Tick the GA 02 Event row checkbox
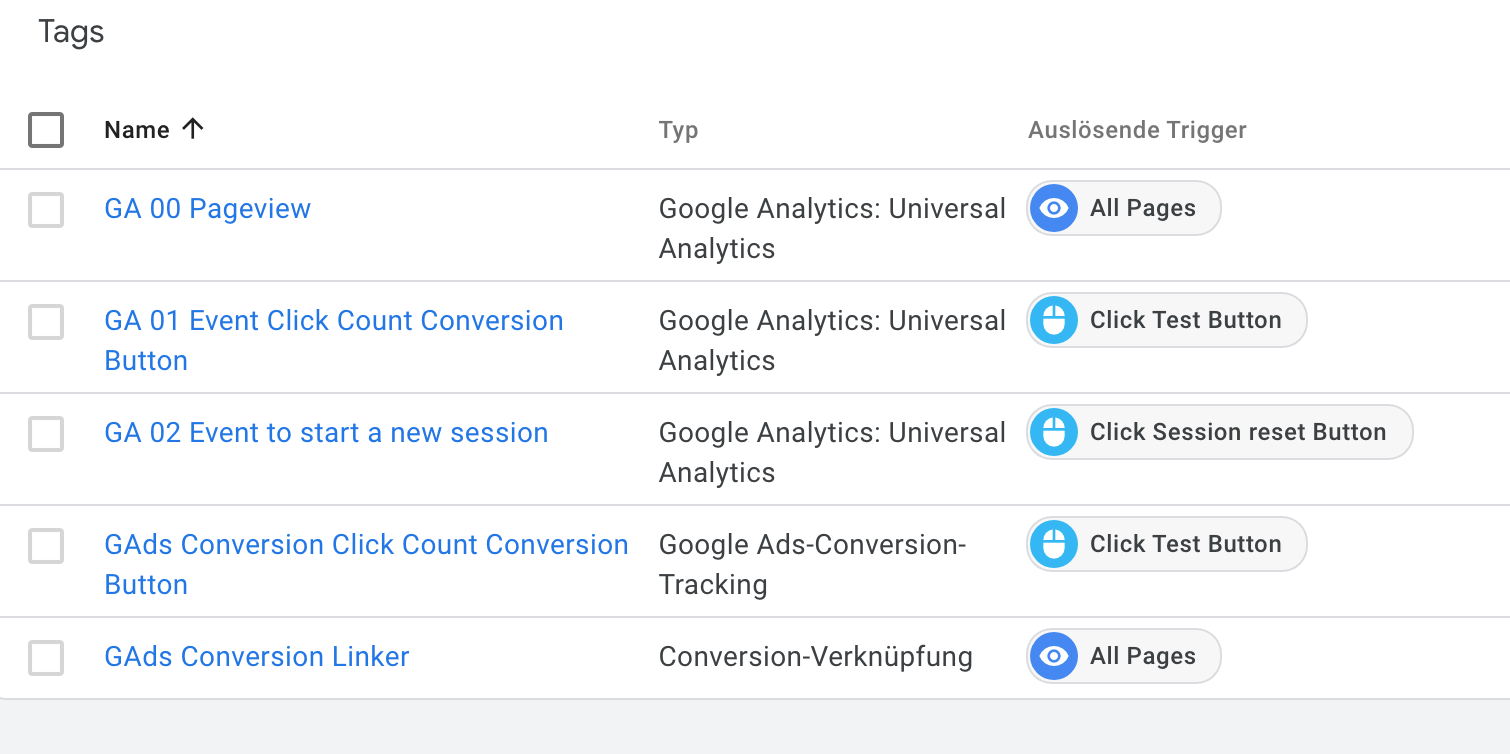The image size is (1510, 754). (x=46, y=434)
